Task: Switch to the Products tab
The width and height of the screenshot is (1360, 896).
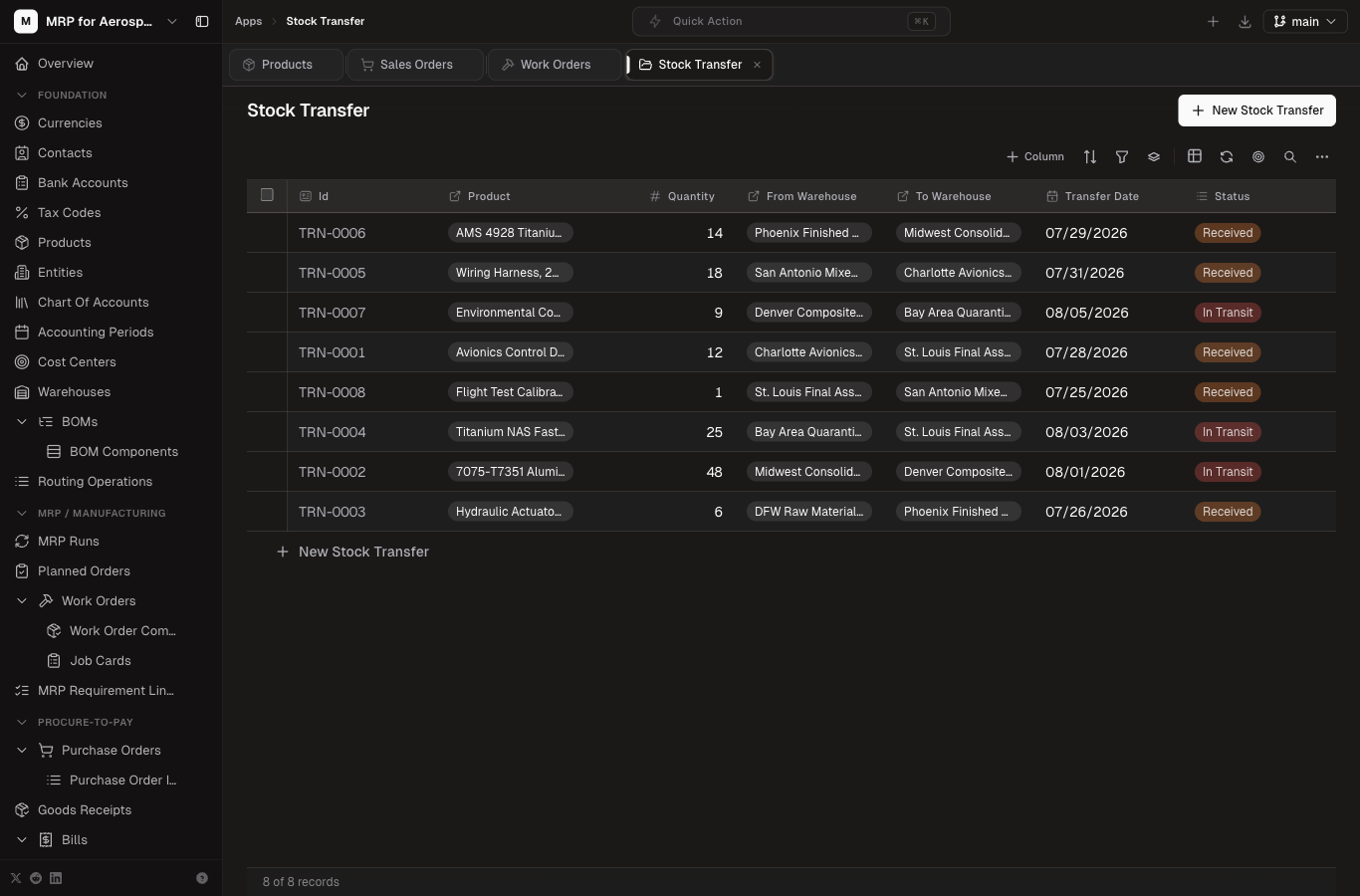Action: [287, 65]
